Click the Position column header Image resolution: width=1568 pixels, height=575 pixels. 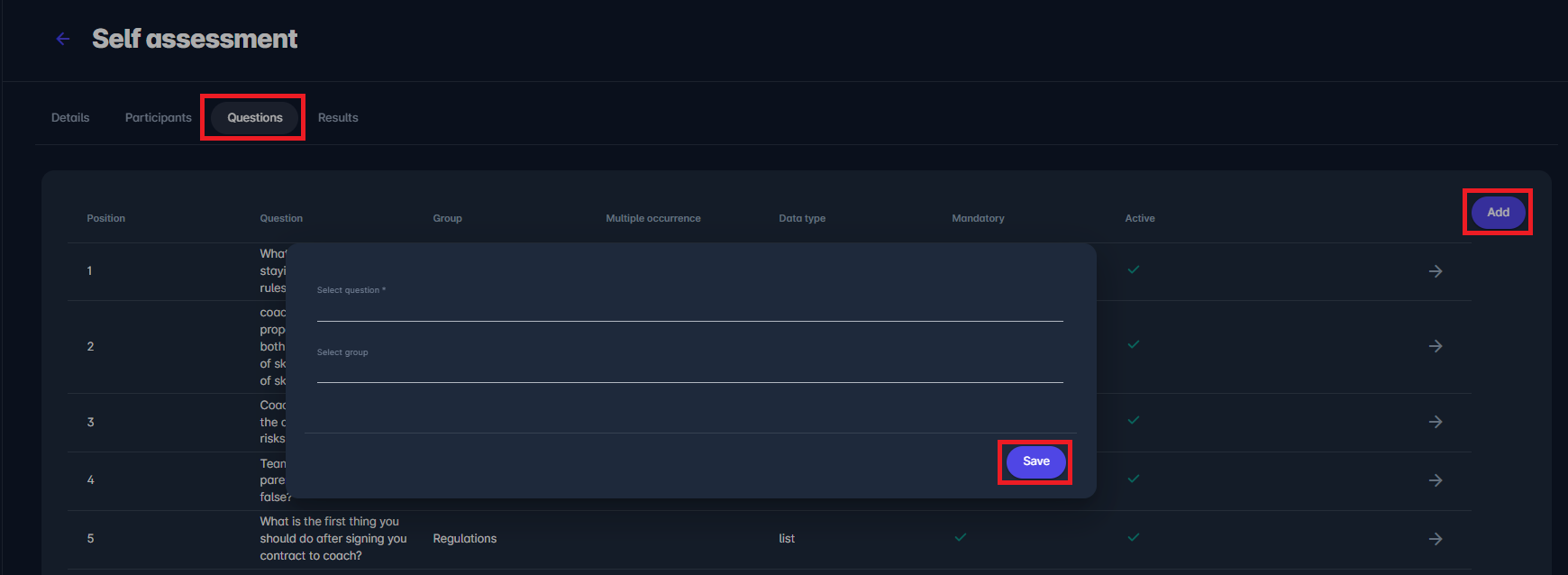click(x=106, y=218)
